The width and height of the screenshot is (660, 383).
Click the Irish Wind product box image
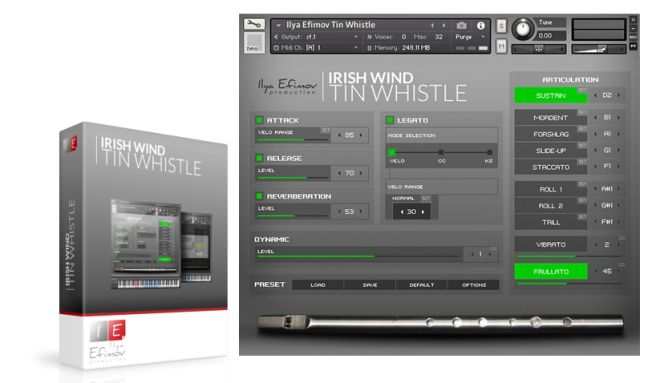(x=143, y=245)
